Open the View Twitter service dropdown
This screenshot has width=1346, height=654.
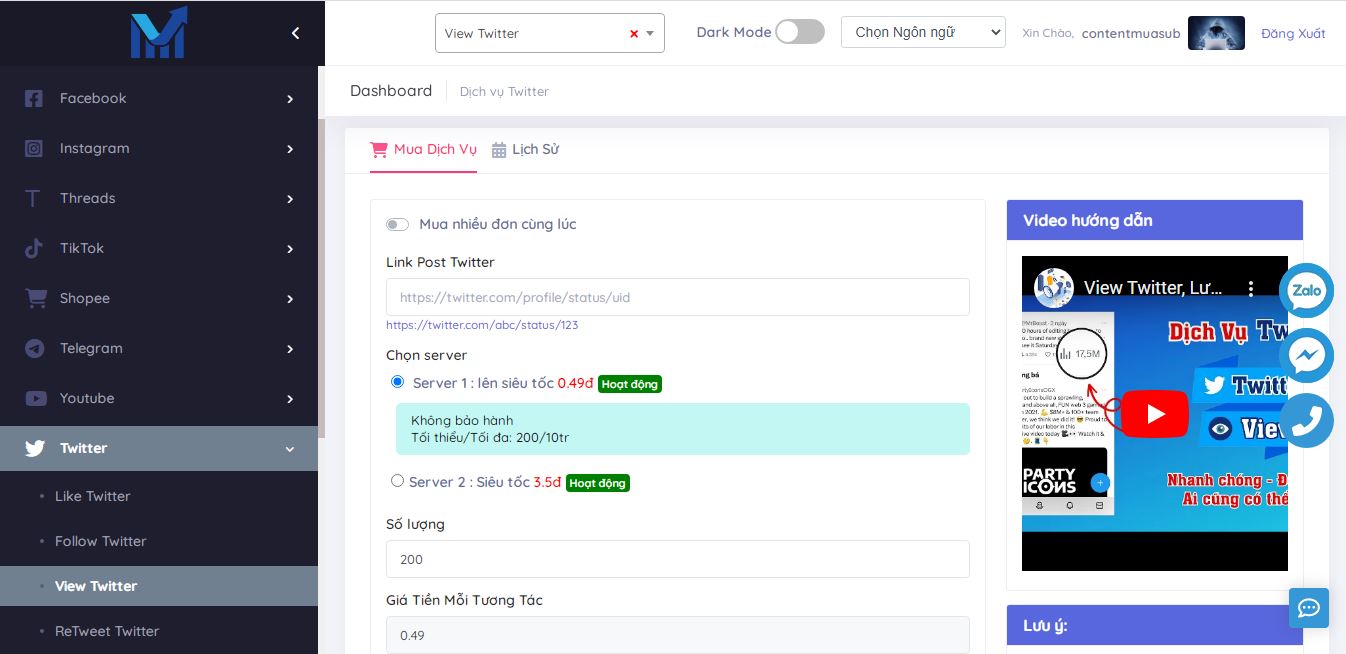tap(550, 33)
